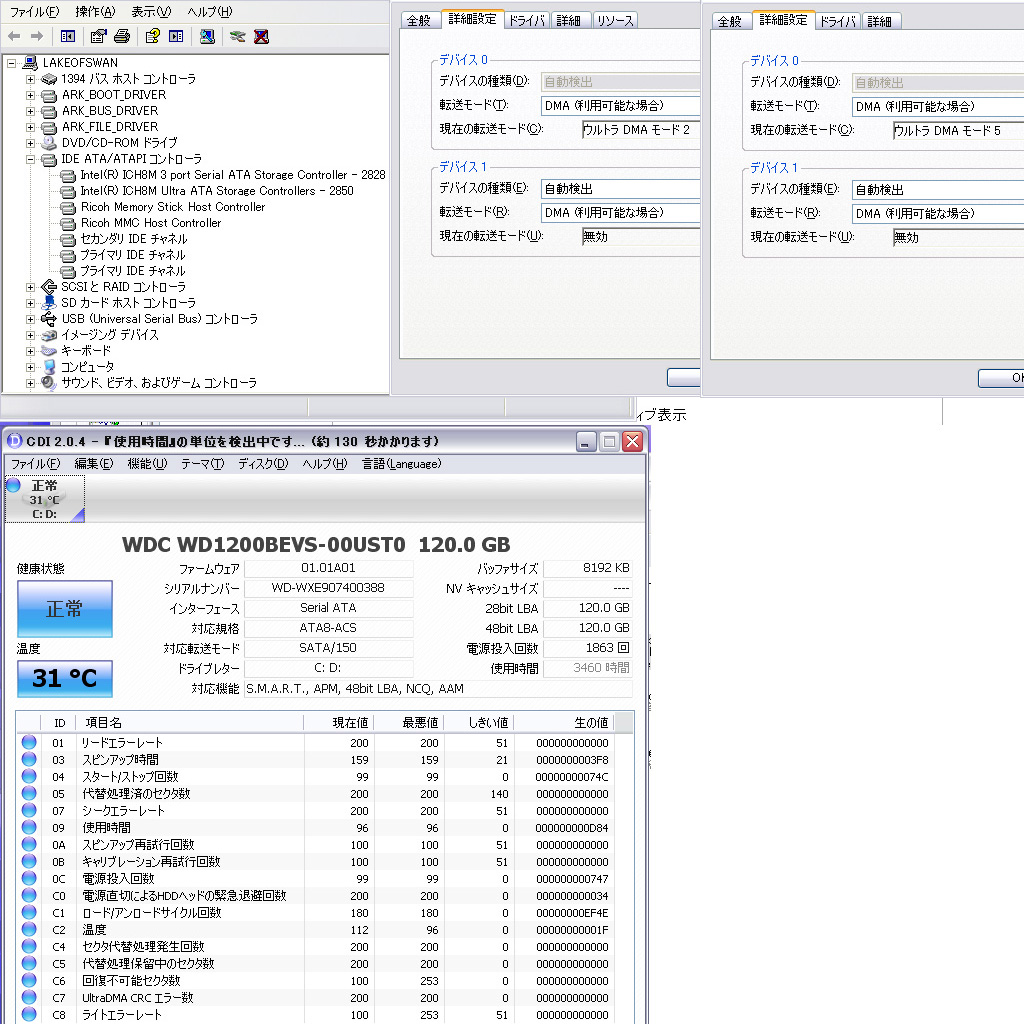Click the 正常 health status button

(65, 609)
